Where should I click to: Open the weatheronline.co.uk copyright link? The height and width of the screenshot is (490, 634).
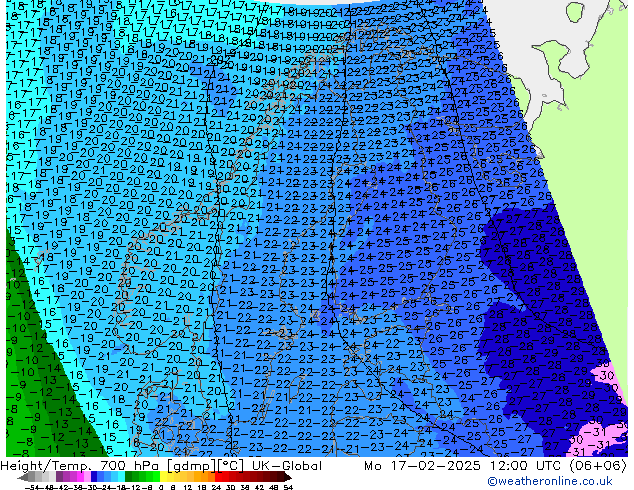tap(550, 481)
